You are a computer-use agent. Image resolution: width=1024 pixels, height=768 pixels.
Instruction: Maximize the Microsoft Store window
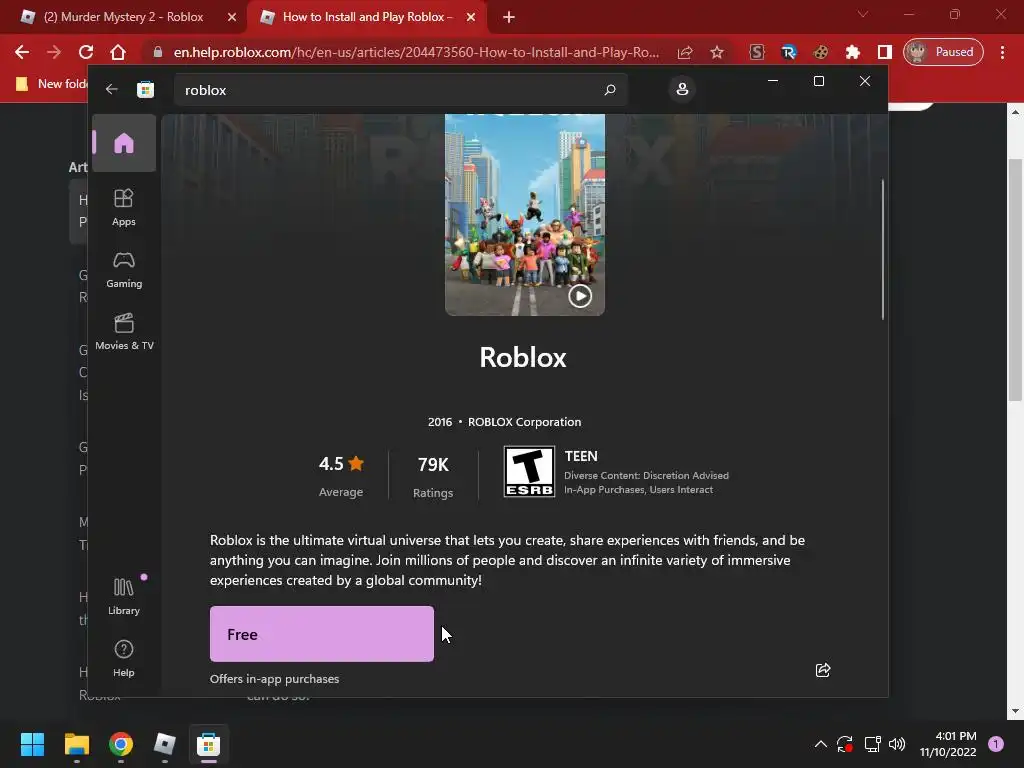[x=818, y=81]
